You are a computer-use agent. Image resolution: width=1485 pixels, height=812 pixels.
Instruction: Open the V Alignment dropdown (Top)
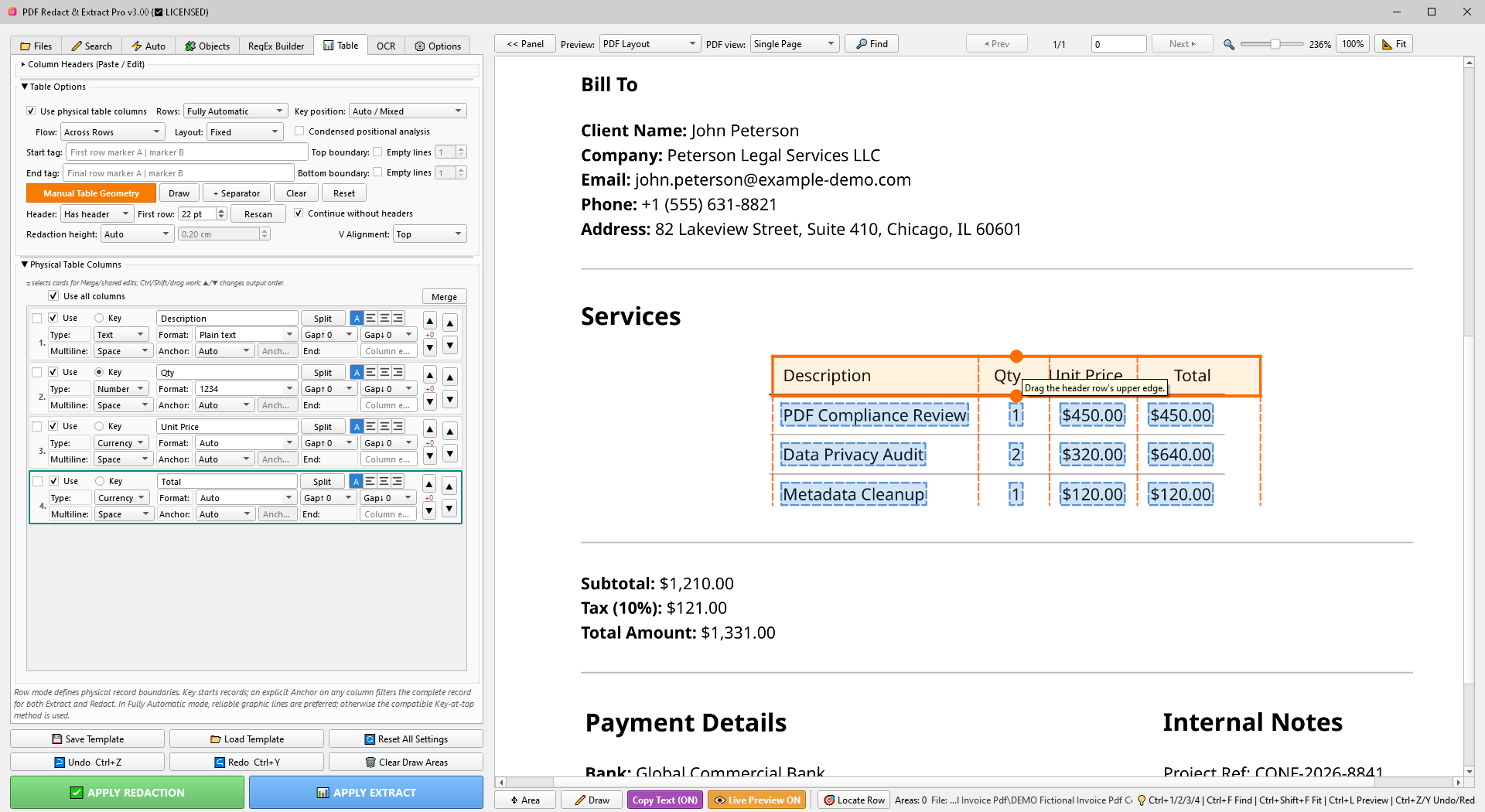pyautogui.click(x=429, y=234)
